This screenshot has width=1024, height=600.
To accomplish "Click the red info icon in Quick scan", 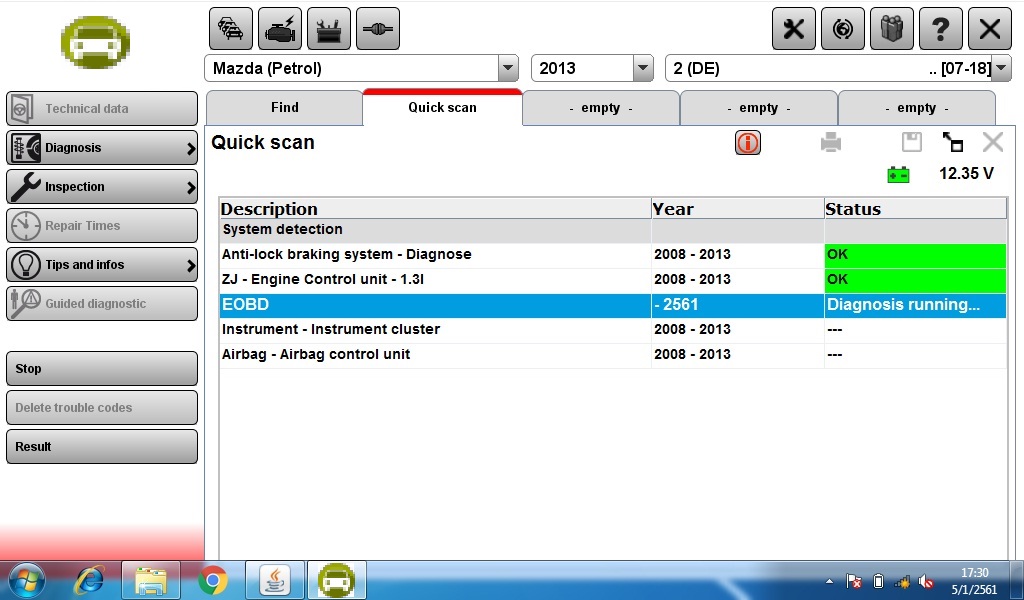I will [x=748, y=142].
